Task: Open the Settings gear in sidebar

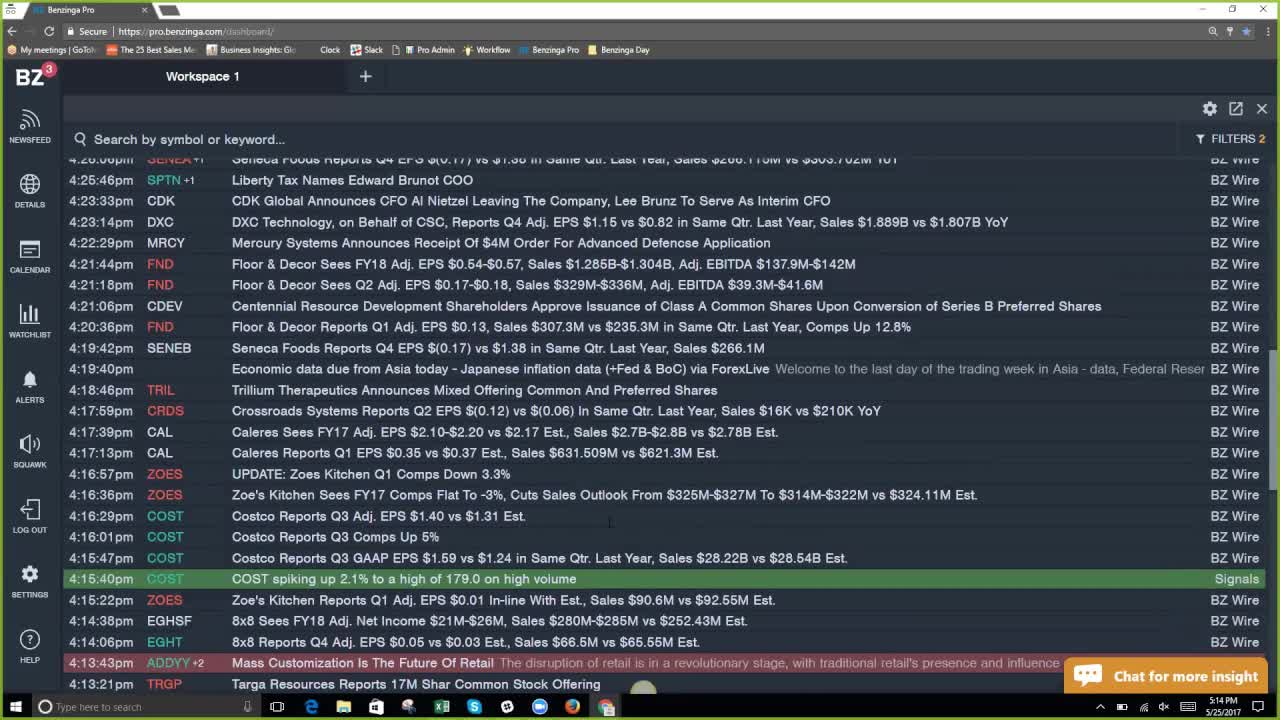Action: [x=30, y=581]
